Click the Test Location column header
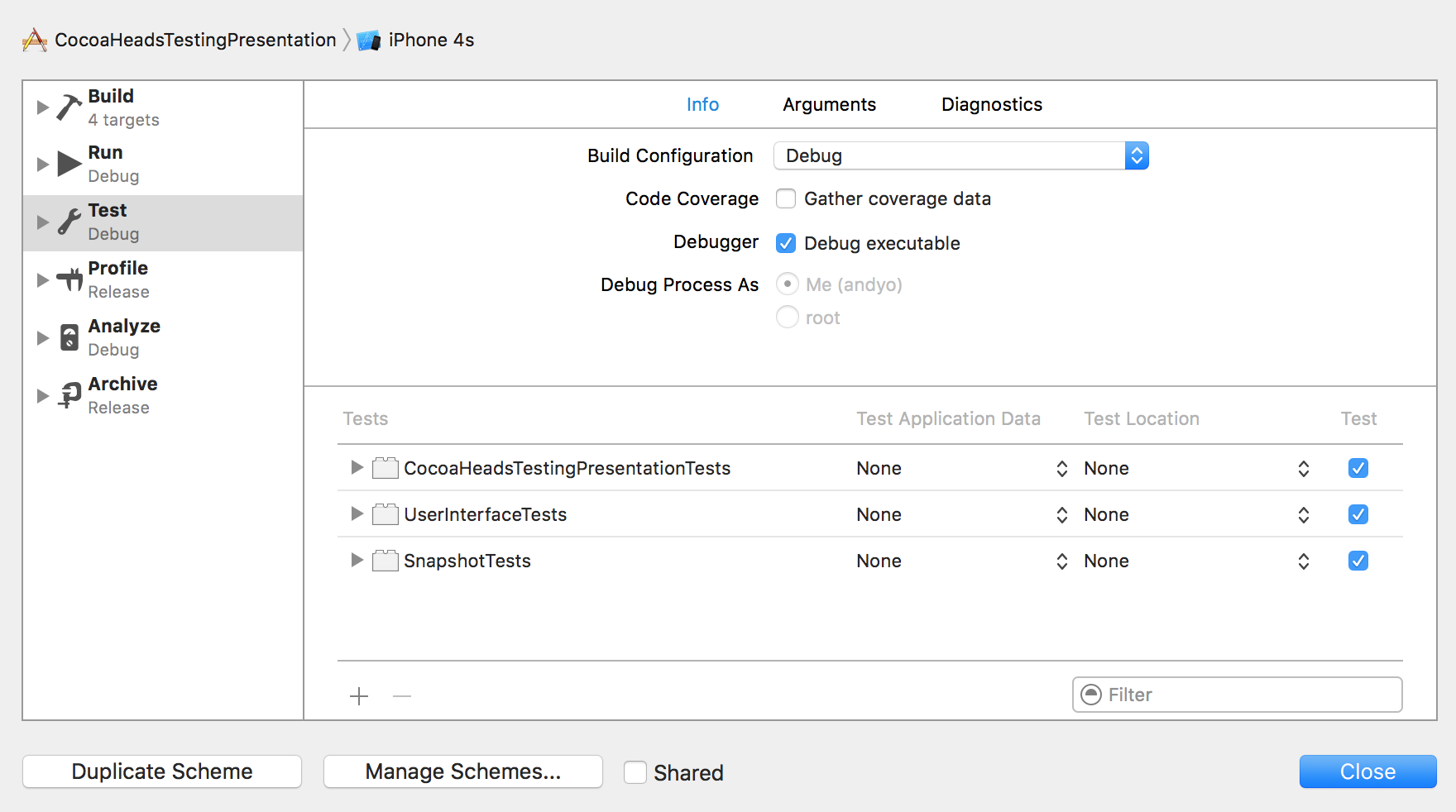This screenshot has width=1456, height=812. click(x=1142, y=418)
